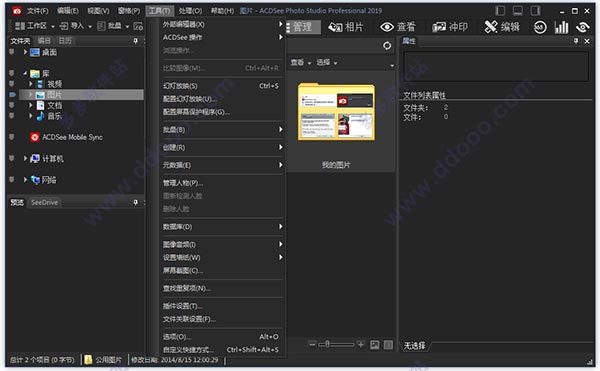Select ACDSee Mobile Sync tree item
This screenshot has height=371, width=600.
tap(72, 137)
